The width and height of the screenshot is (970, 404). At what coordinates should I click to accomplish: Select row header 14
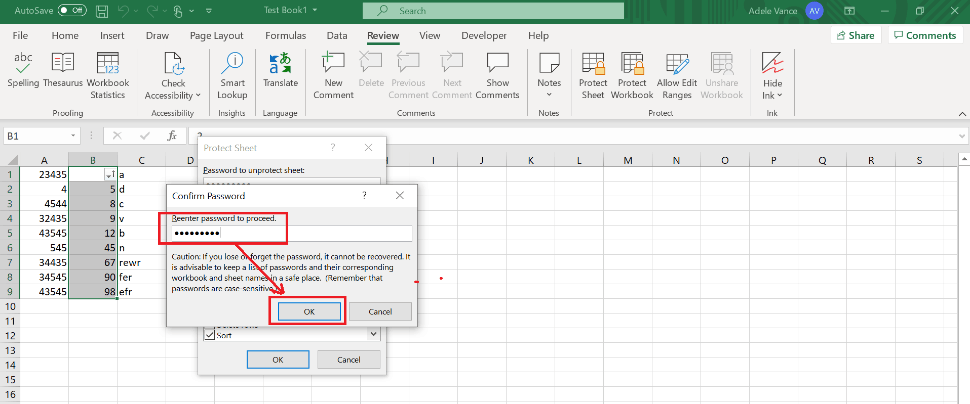click(x=10, y=364)
